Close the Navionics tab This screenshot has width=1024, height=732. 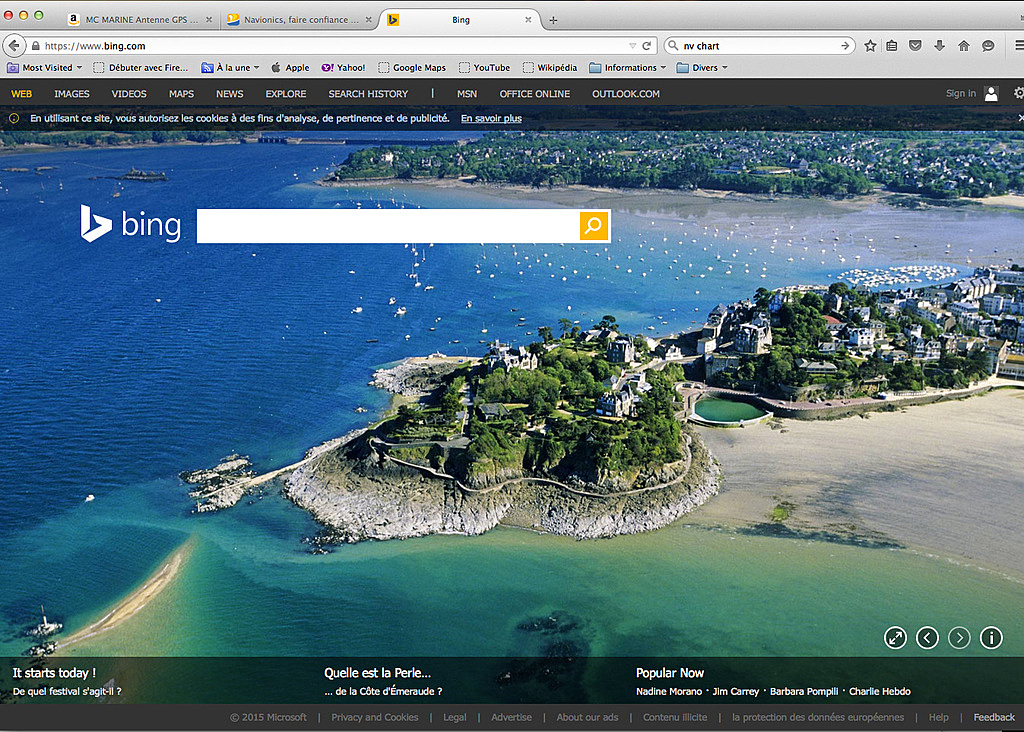[x=368, y=20]
